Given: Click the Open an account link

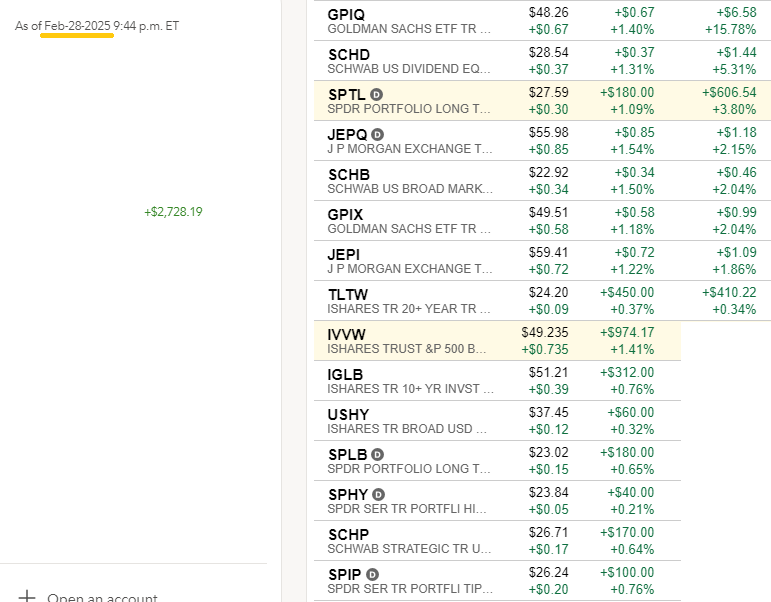Looking at the screenshot, I should point(102,597).
